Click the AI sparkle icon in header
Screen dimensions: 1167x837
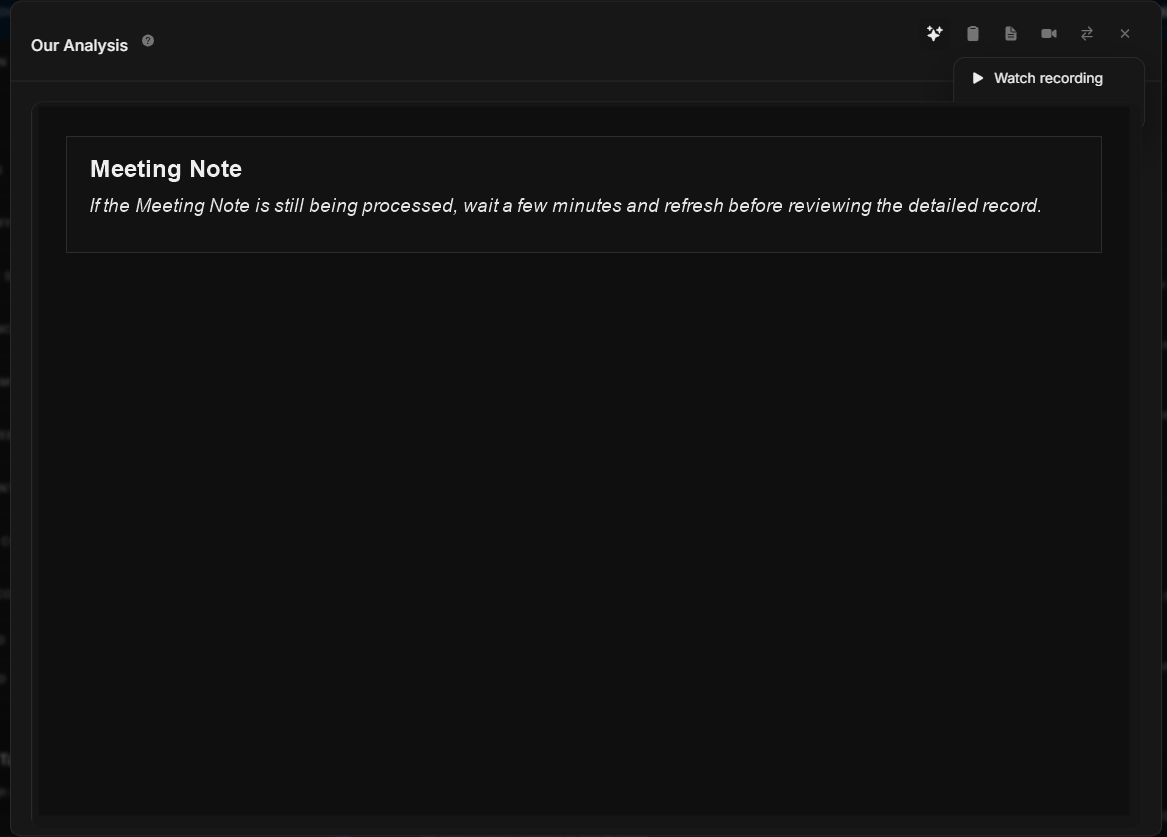[935, 33]
